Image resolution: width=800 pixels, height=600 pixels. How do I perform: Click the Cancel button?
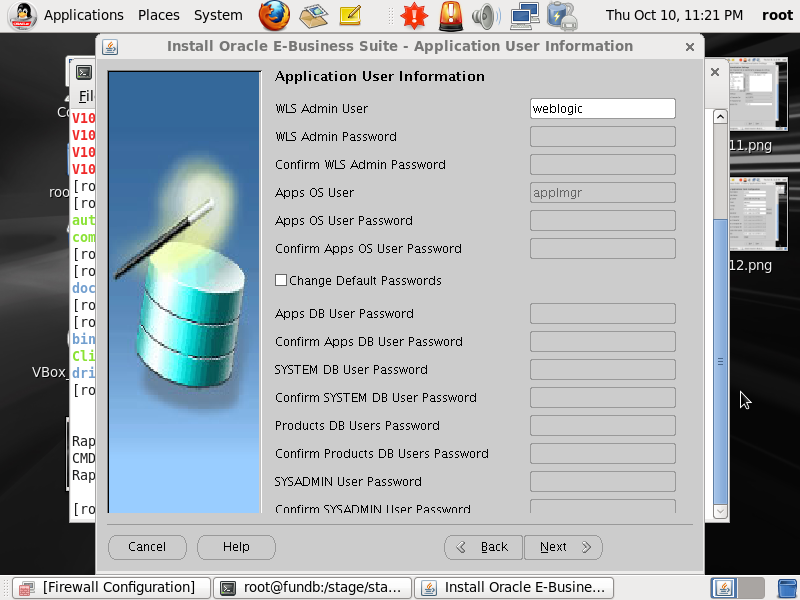click(147, 547)
